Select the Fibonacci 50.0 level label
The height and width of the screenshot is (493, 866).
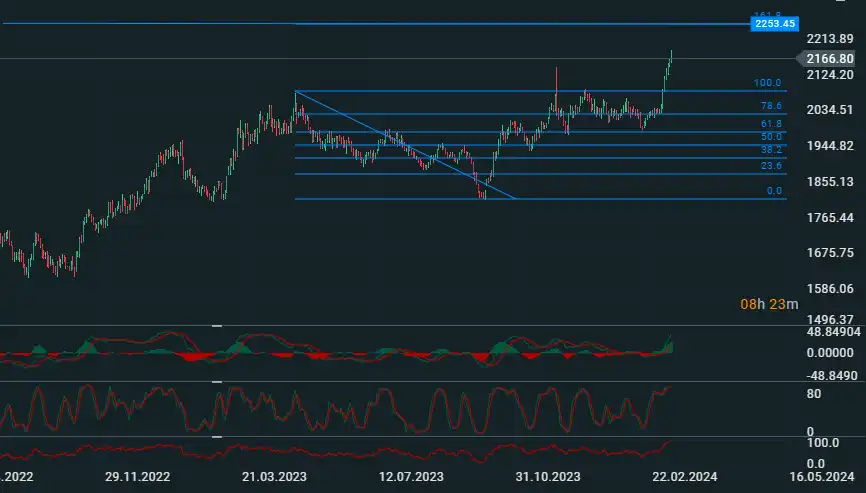[770, 137]
